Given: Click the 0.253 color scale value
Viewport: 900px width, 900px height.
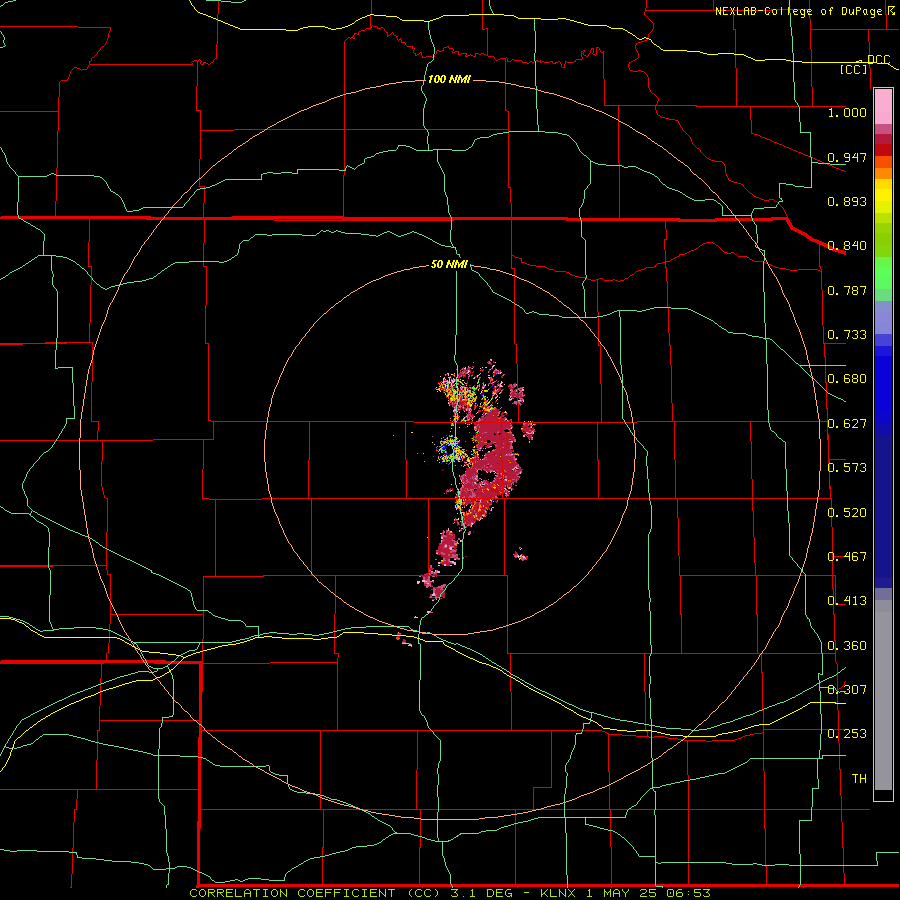Looking at the screenshot, I should [847, 734].
